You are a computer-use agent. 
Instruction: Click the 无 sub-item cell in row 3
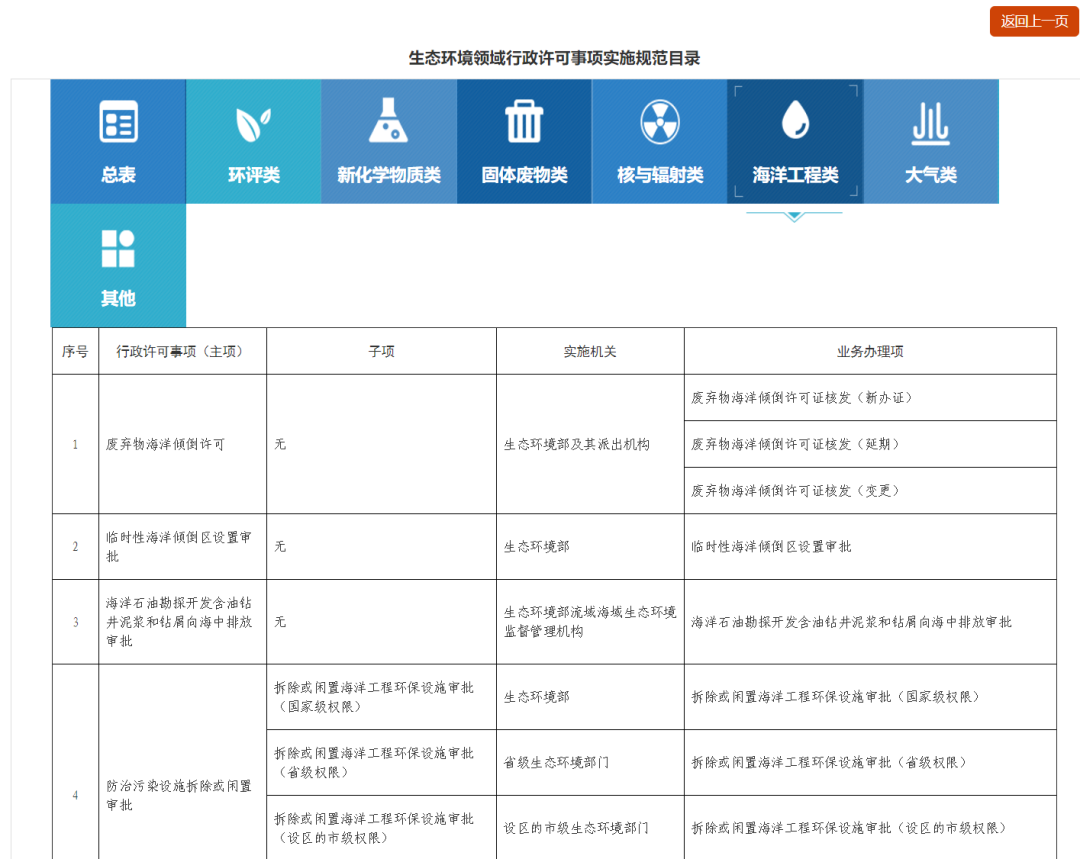[381, 622]
